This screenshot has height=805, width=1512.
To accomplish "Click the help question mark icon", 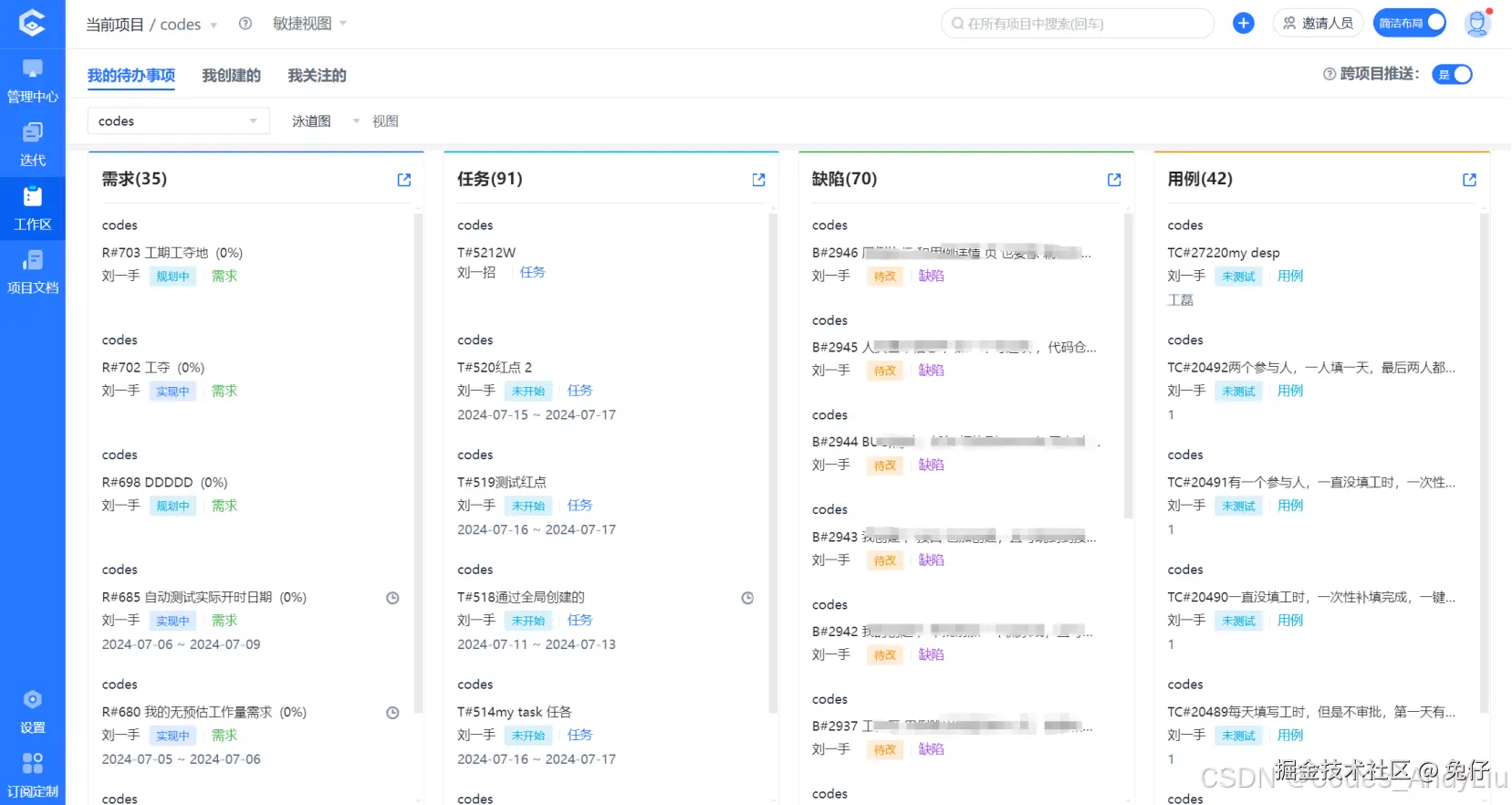I will 245,24.
